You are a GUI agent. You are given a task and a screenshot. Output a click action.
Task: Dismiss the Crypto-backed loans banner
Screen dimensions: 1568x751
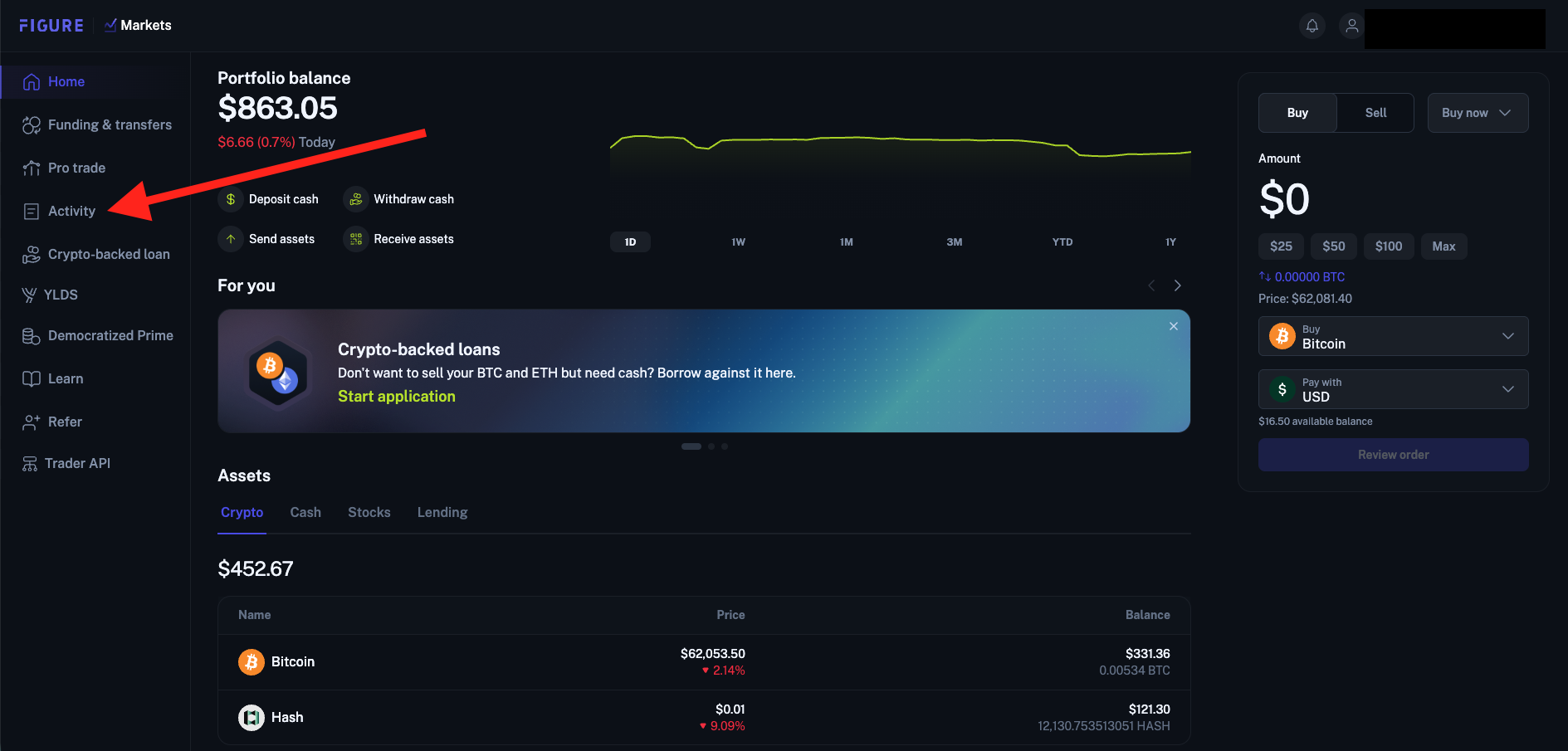pos(1174,326)
